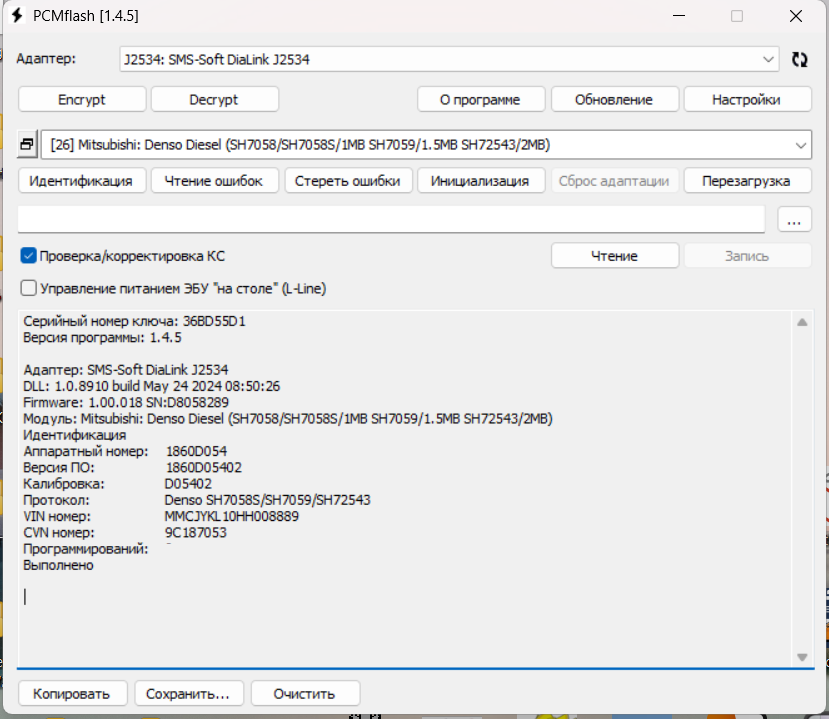Click Чтение ошибок button
The image size is (829, 719).
coord(214,181)
